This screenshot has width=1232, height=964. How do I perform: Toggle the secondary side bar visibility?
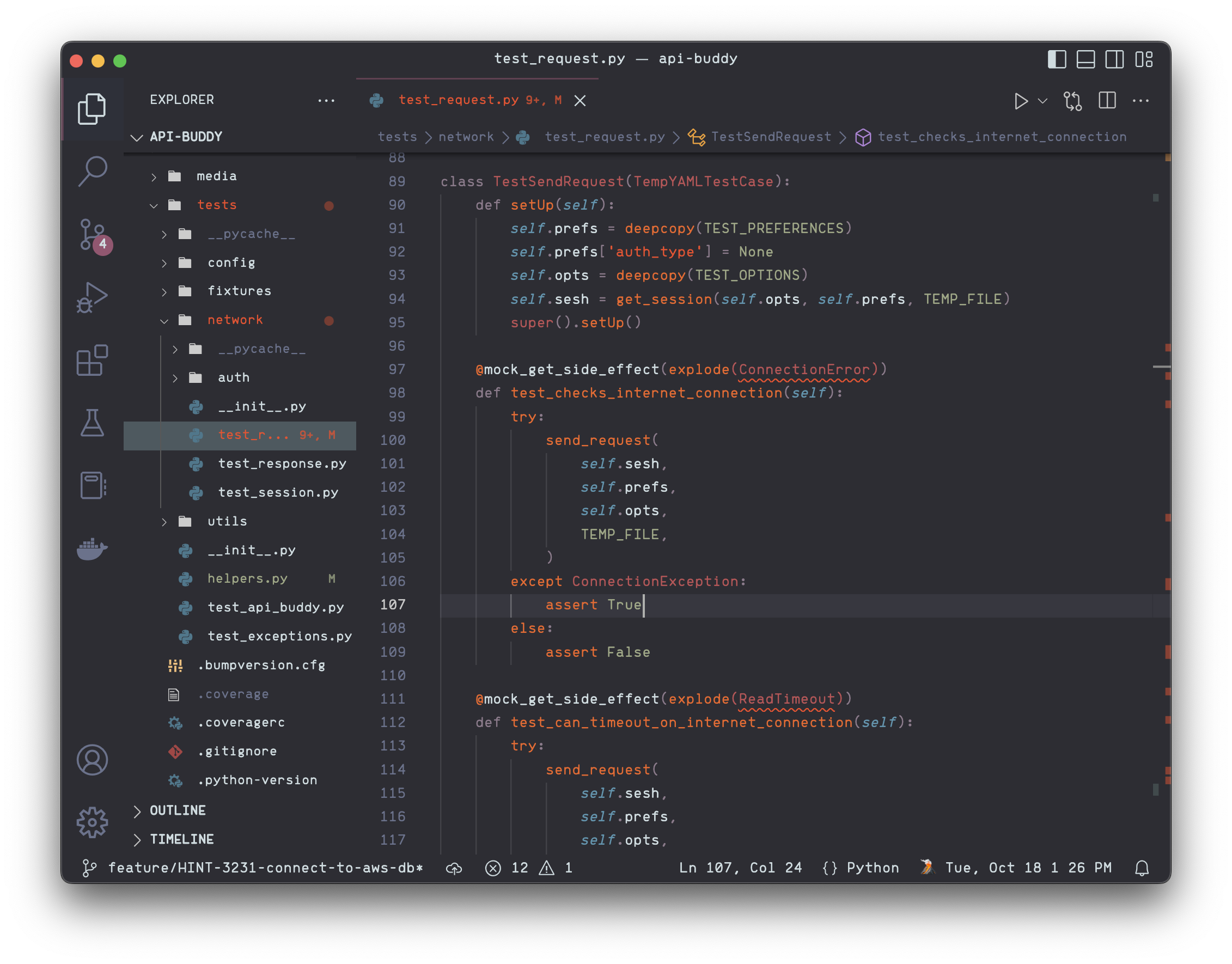tap(1114, 59)
